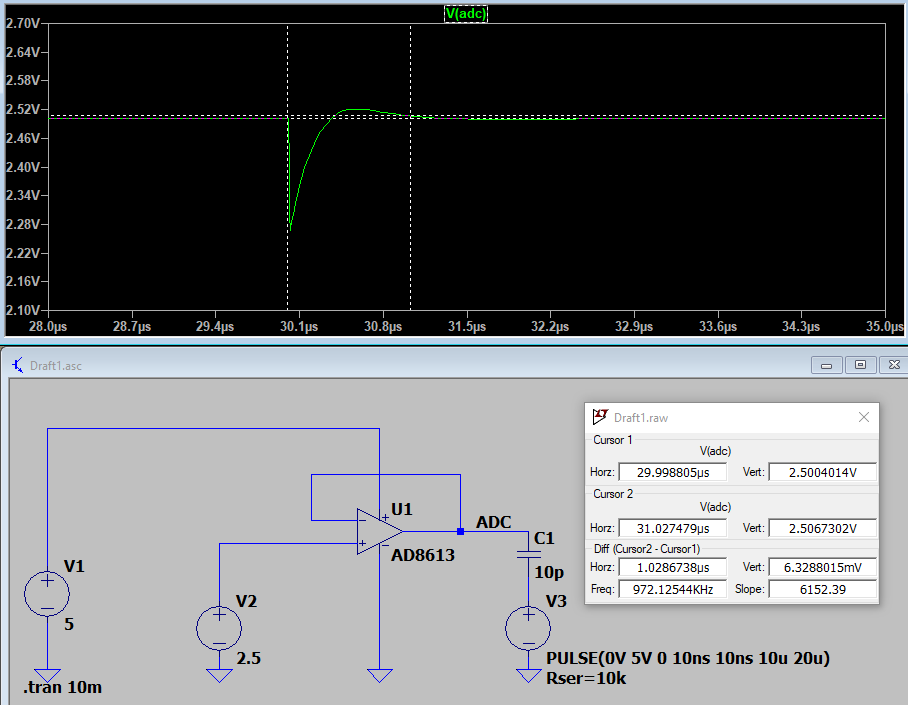Click the 35.0µs x-axis label
The height and width of the screenshot is (705, 908).
pos(884,326)
